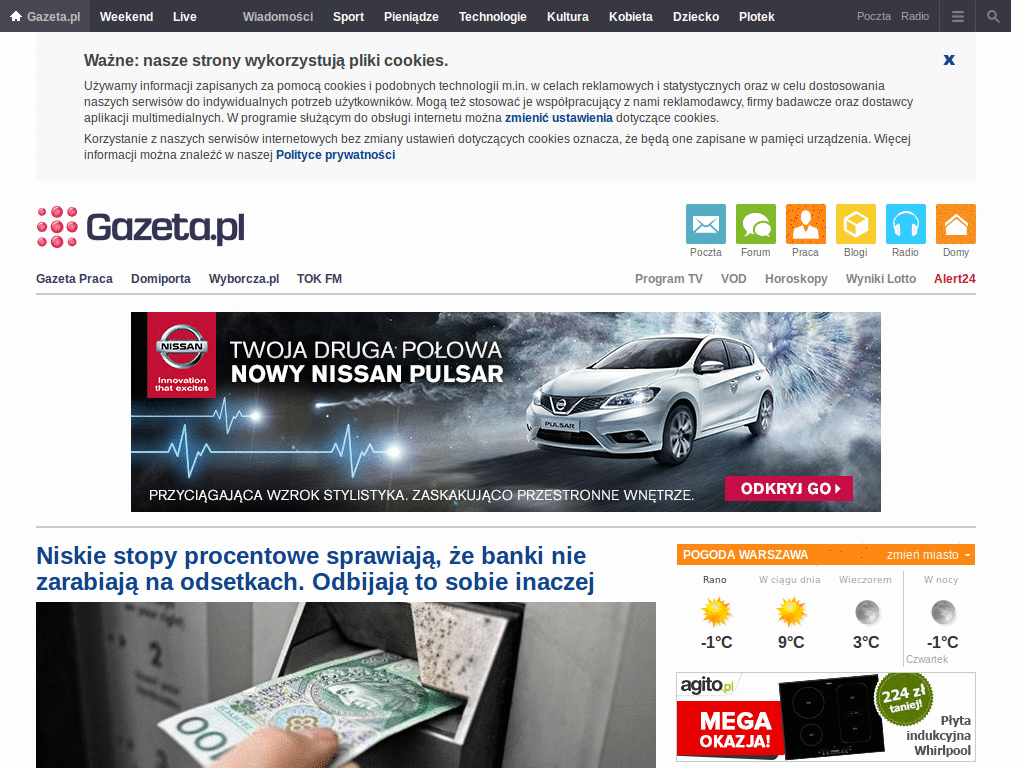Open the Niskie stopy procentowe headline
The width and height of the screenshot is (1024, 768).
315,569
